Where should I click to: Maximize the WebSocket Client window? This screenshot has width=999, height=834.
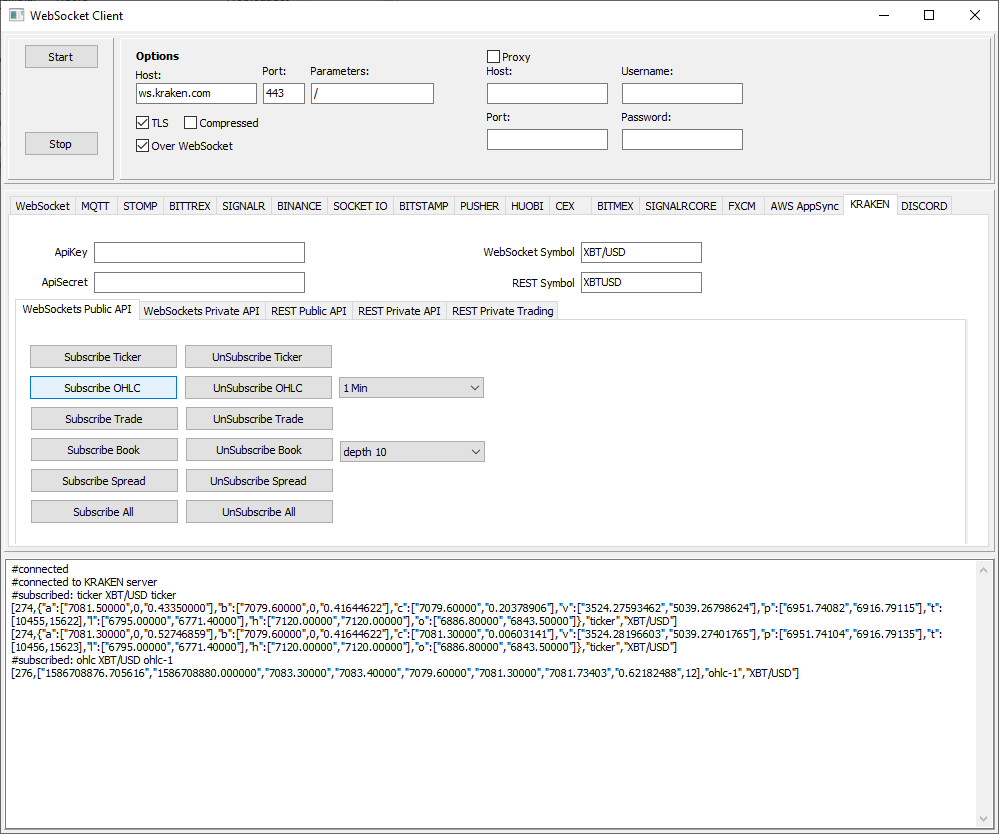click(929, 15)
